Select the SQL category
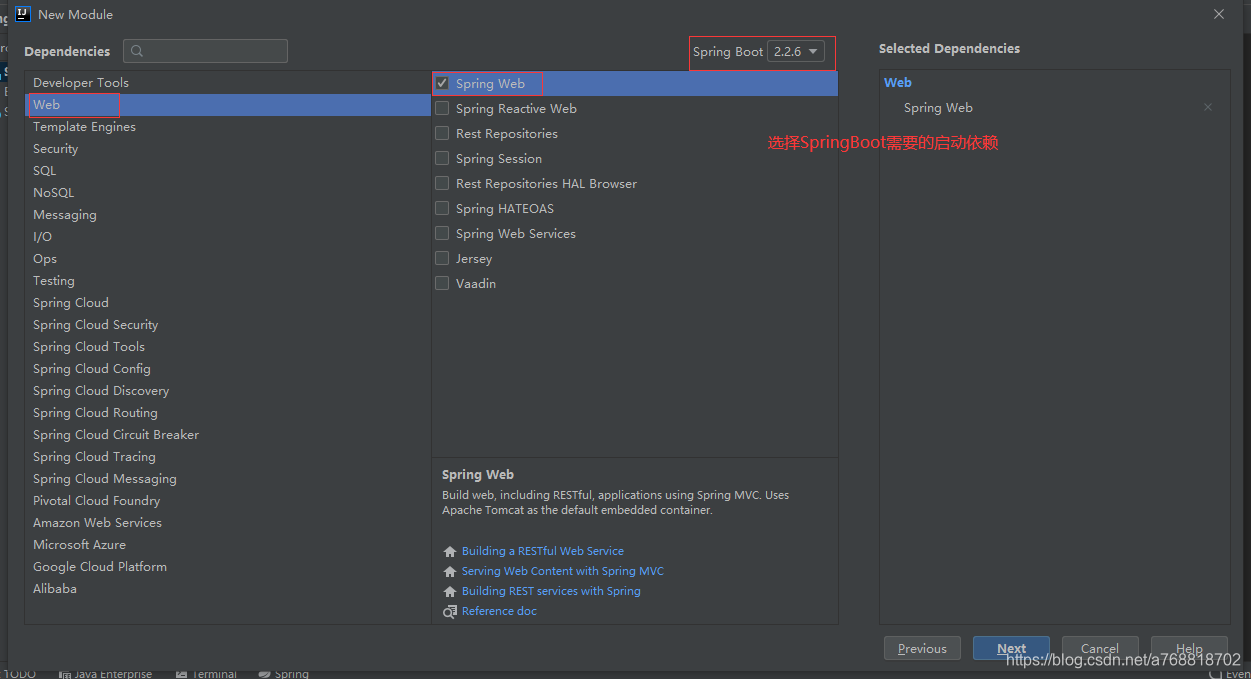Image resolution: width=1251 pixels, height=679 pixels. (228, 171)
